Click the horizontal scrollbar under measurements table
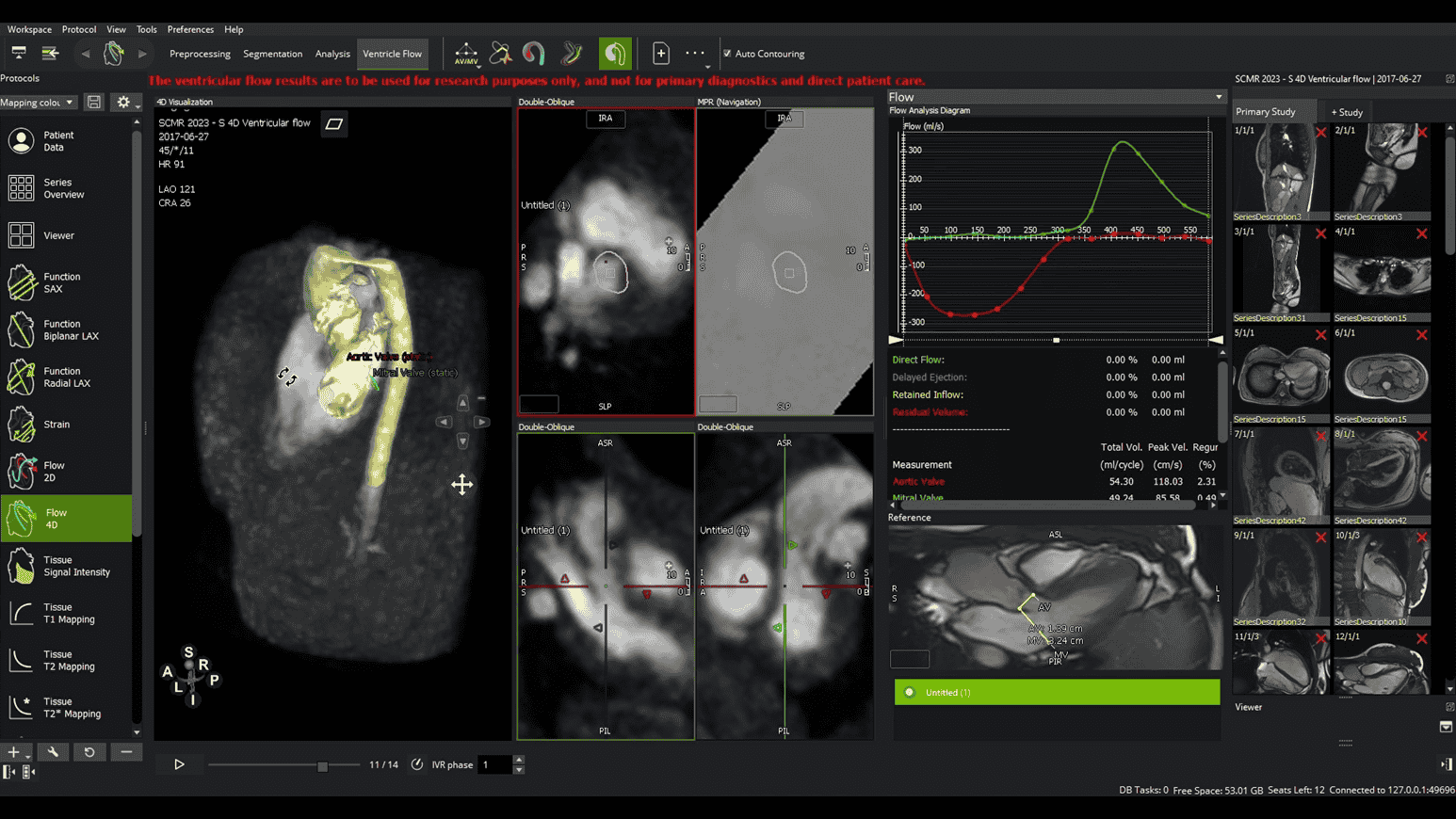1456x819 pixels. [x=1048, y=506]
